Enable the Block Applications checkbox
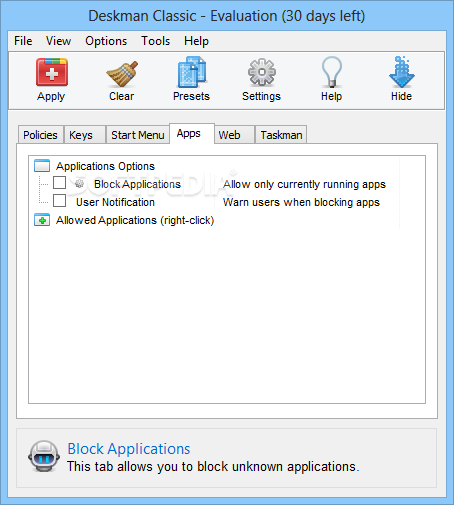Screen dimensions: 454x505 pos(59,183)
